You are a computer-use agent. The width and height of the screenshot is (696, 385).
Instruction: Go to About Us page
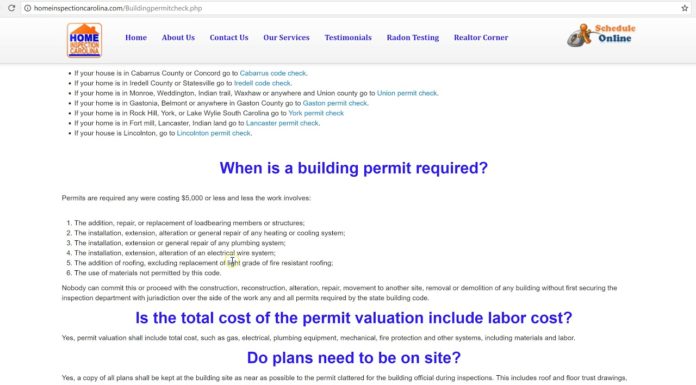(x=178, y=38)
